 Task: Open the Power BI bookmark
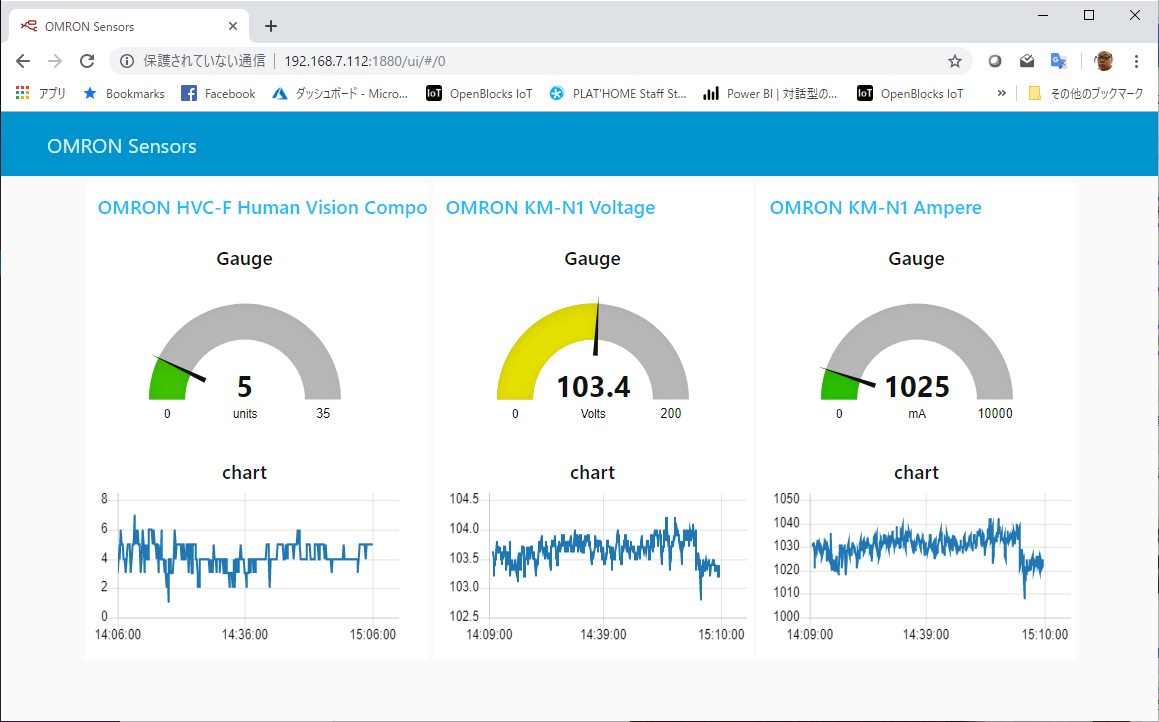[770, 93]
